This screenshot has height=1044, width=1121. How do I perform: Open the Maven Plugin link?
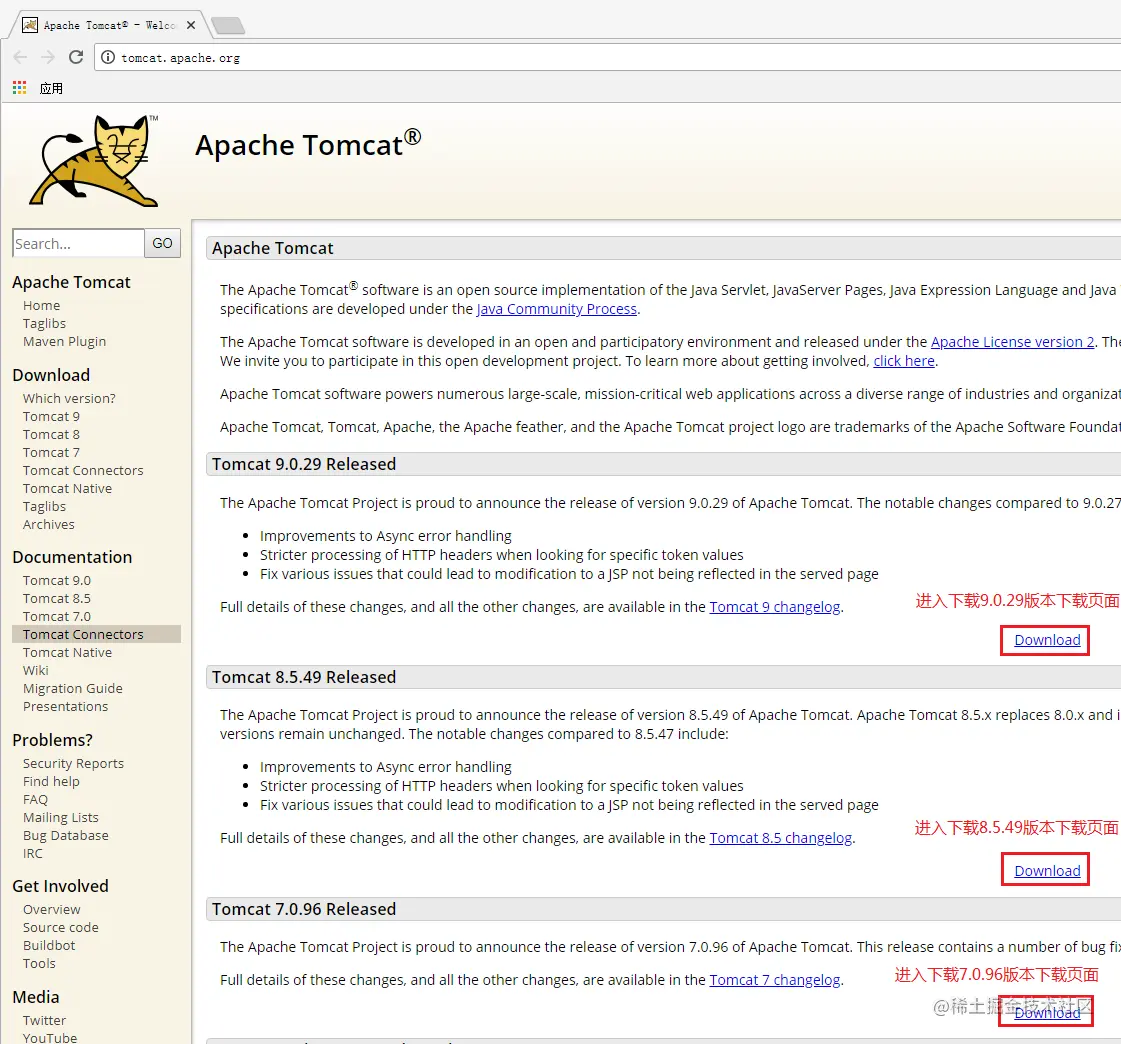click(x=64, y=341)
